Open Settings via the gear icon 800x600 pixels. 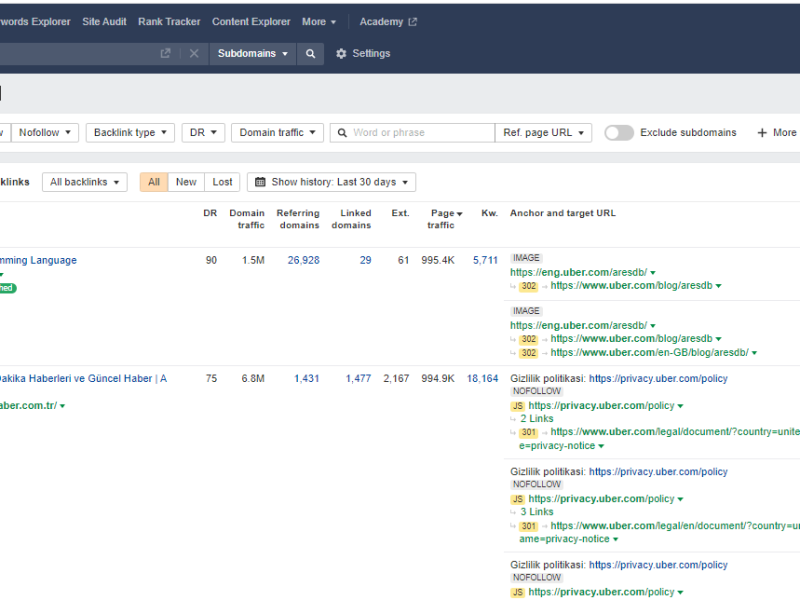[x=341, y=54]
